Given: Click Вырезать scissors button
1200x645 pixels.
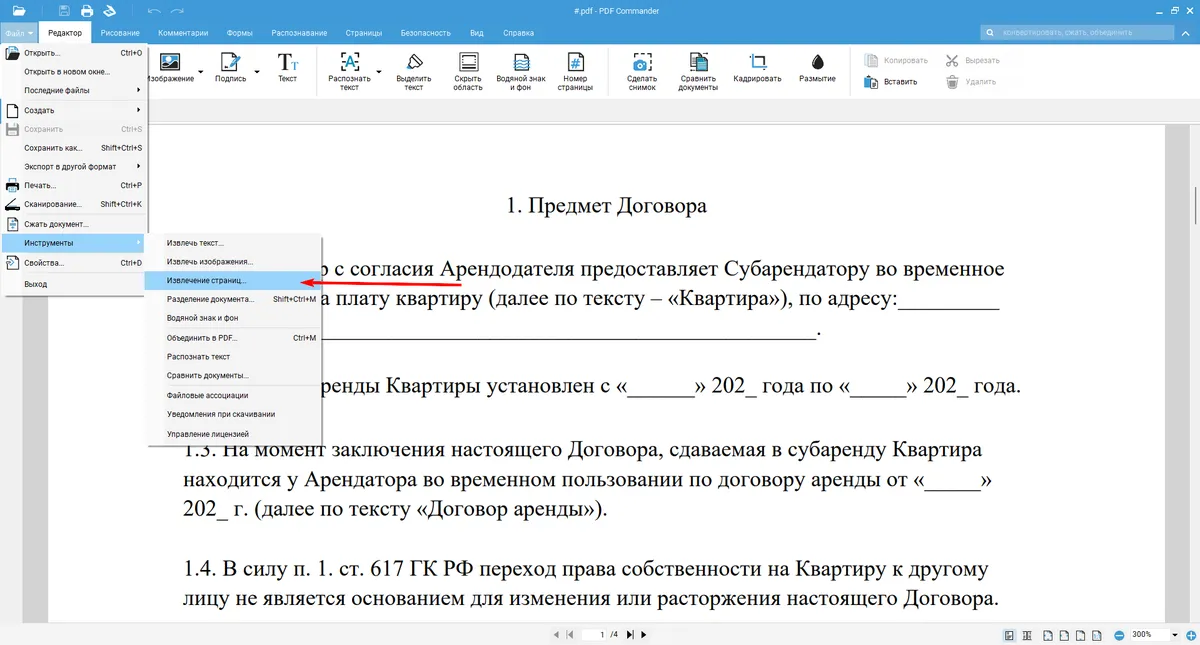Looking at the screenshot, I should point(972,60).
